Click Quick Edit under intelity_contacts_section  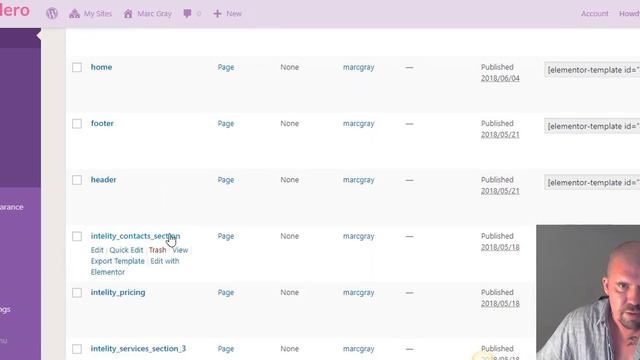coord(126,250)
